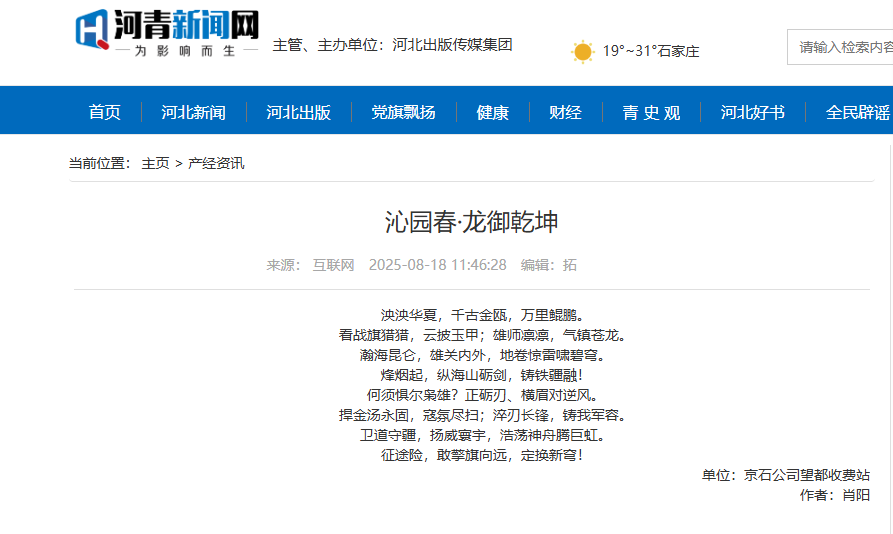Click the source label 互联网
This screenshot has height=534, width=893.
tap(333, 265)
